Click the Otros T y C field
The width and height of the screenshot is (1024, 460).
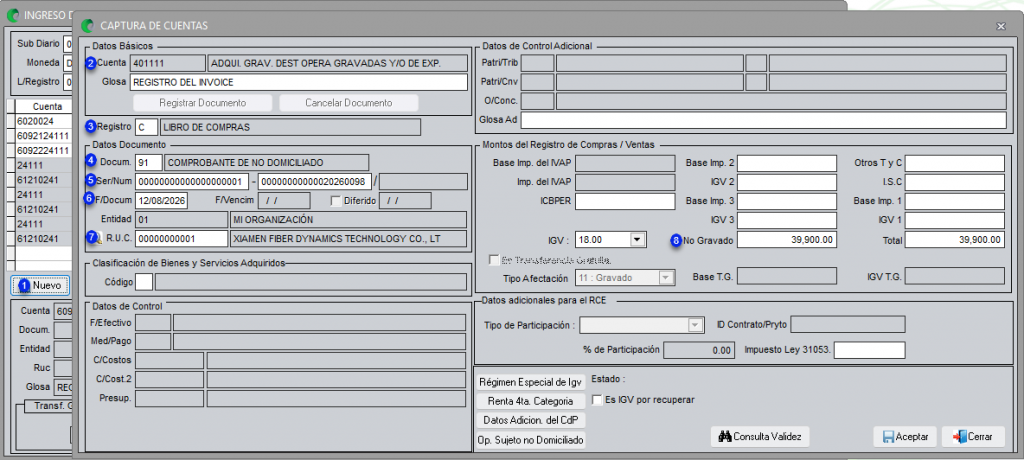point(955,163)
